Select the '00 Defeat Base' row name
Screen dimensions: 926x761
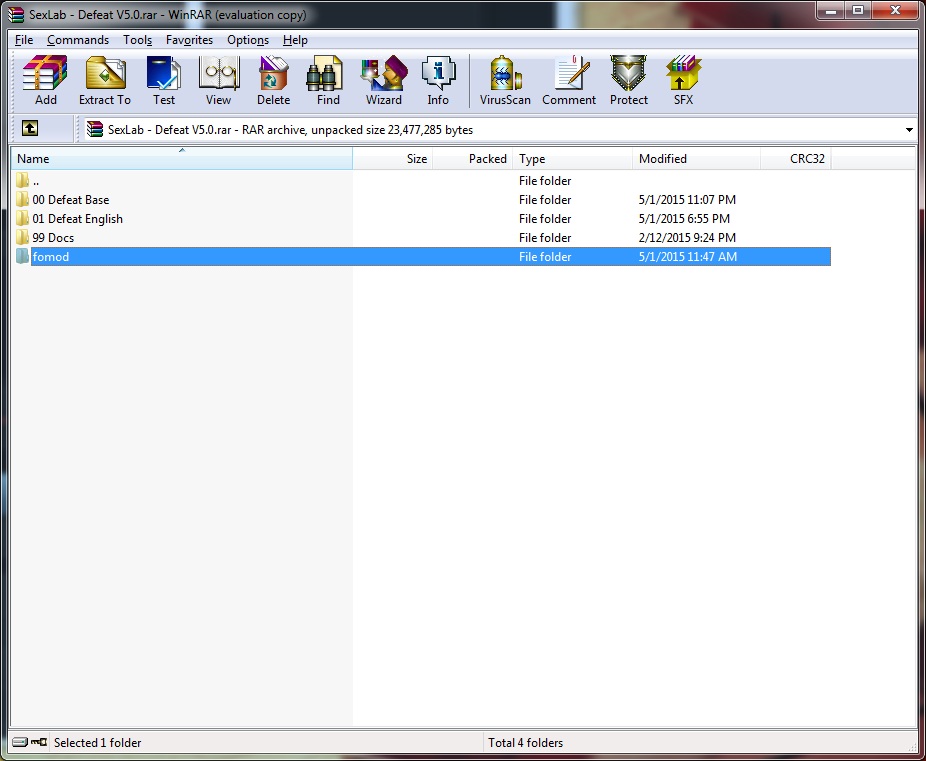pos(70,200)
